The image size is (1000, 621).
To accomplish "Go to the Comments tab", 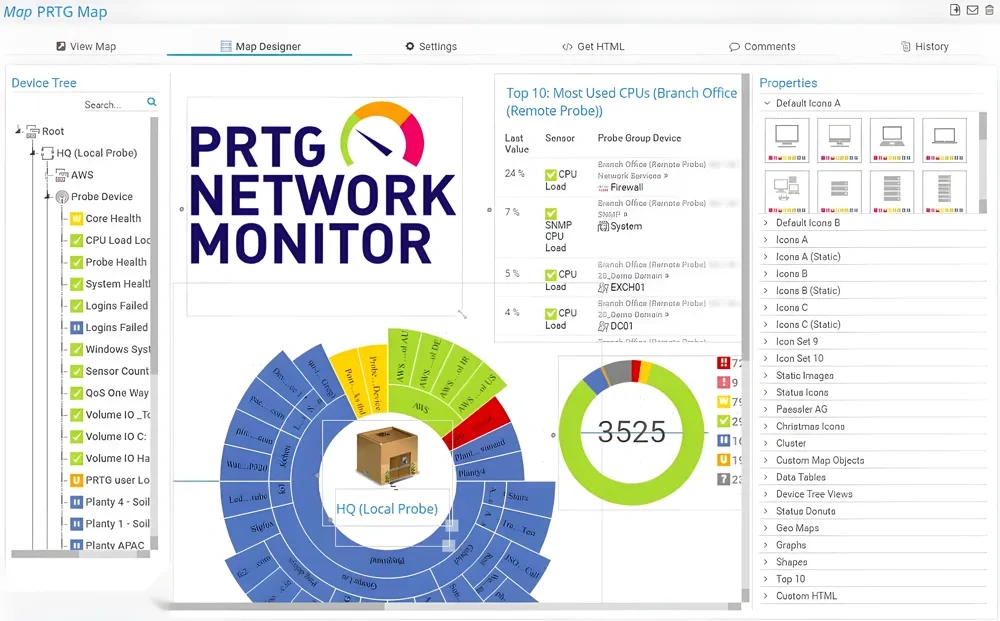I will click(x=762, y=47).
